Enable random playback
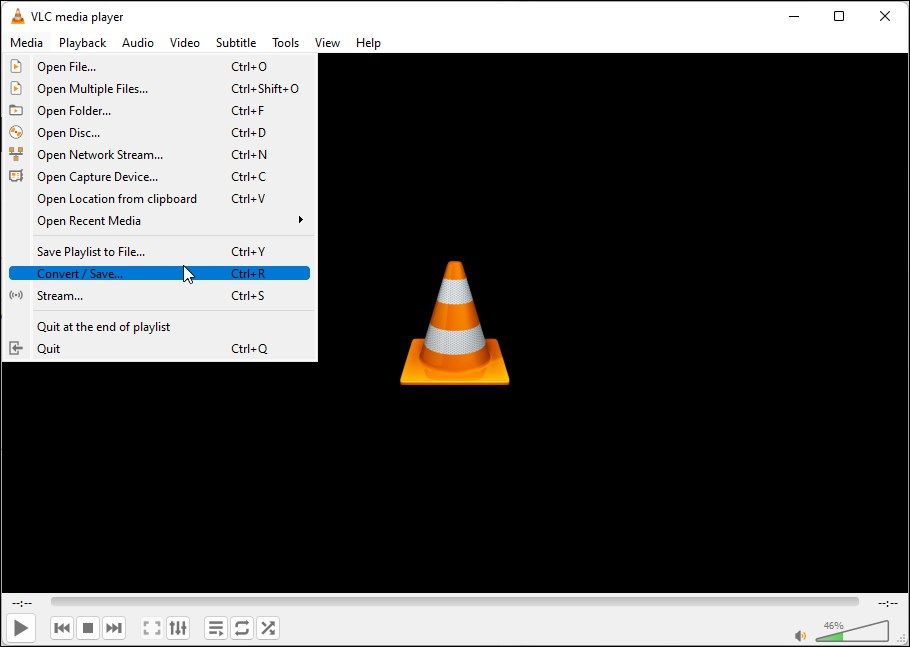Viewport: 910px width, 647px height. point(268,628)
